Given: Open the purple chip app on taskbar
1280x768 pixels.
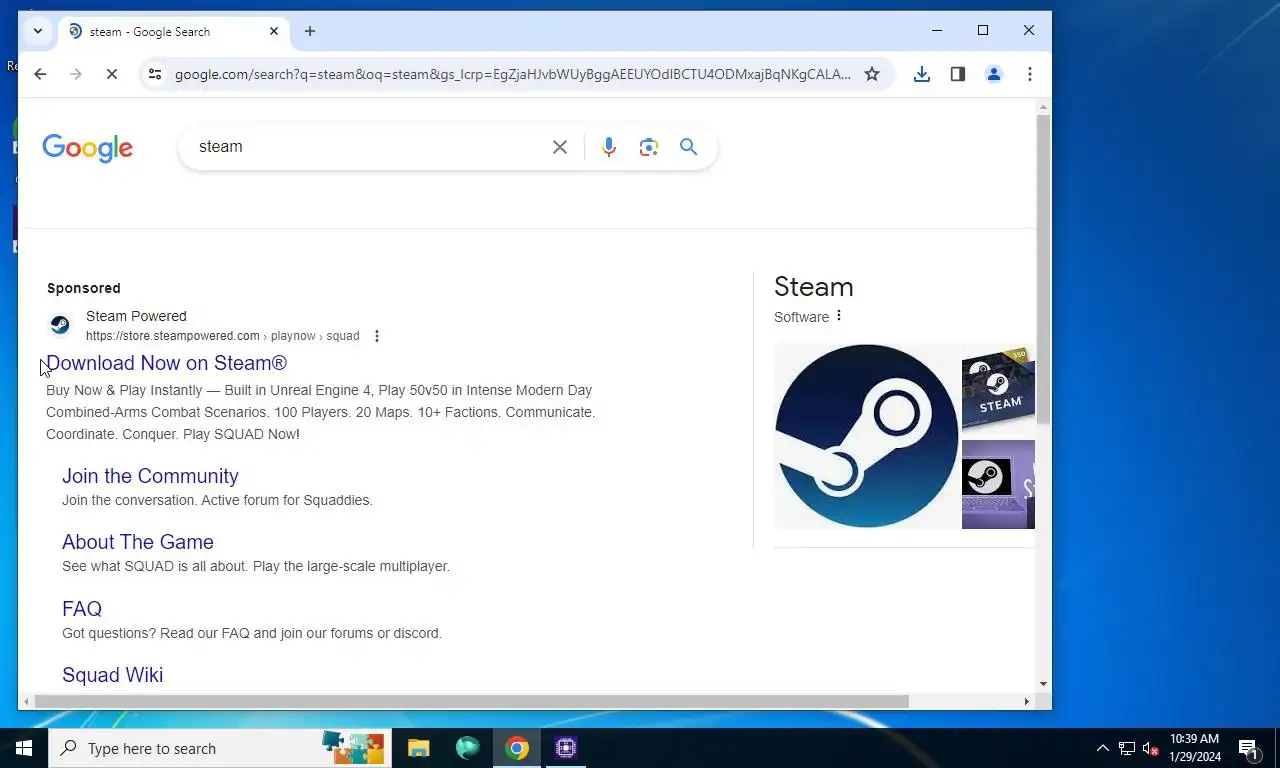Looking at the screenshot, I should pos(566,748).
